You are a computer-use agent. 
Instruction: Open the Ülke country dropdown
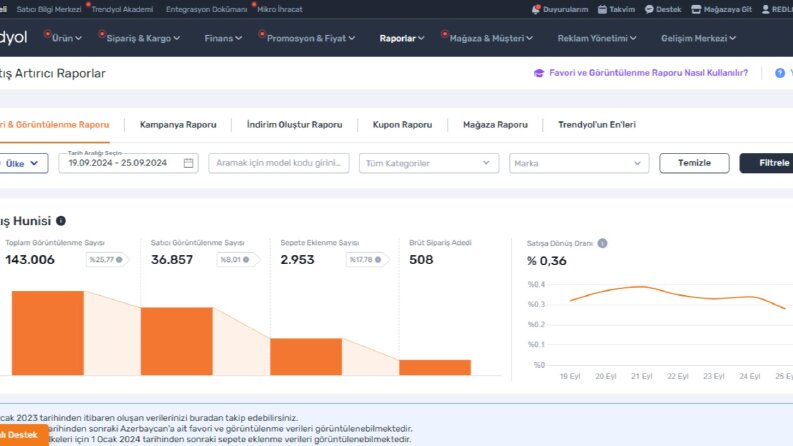tap(22, 163)
